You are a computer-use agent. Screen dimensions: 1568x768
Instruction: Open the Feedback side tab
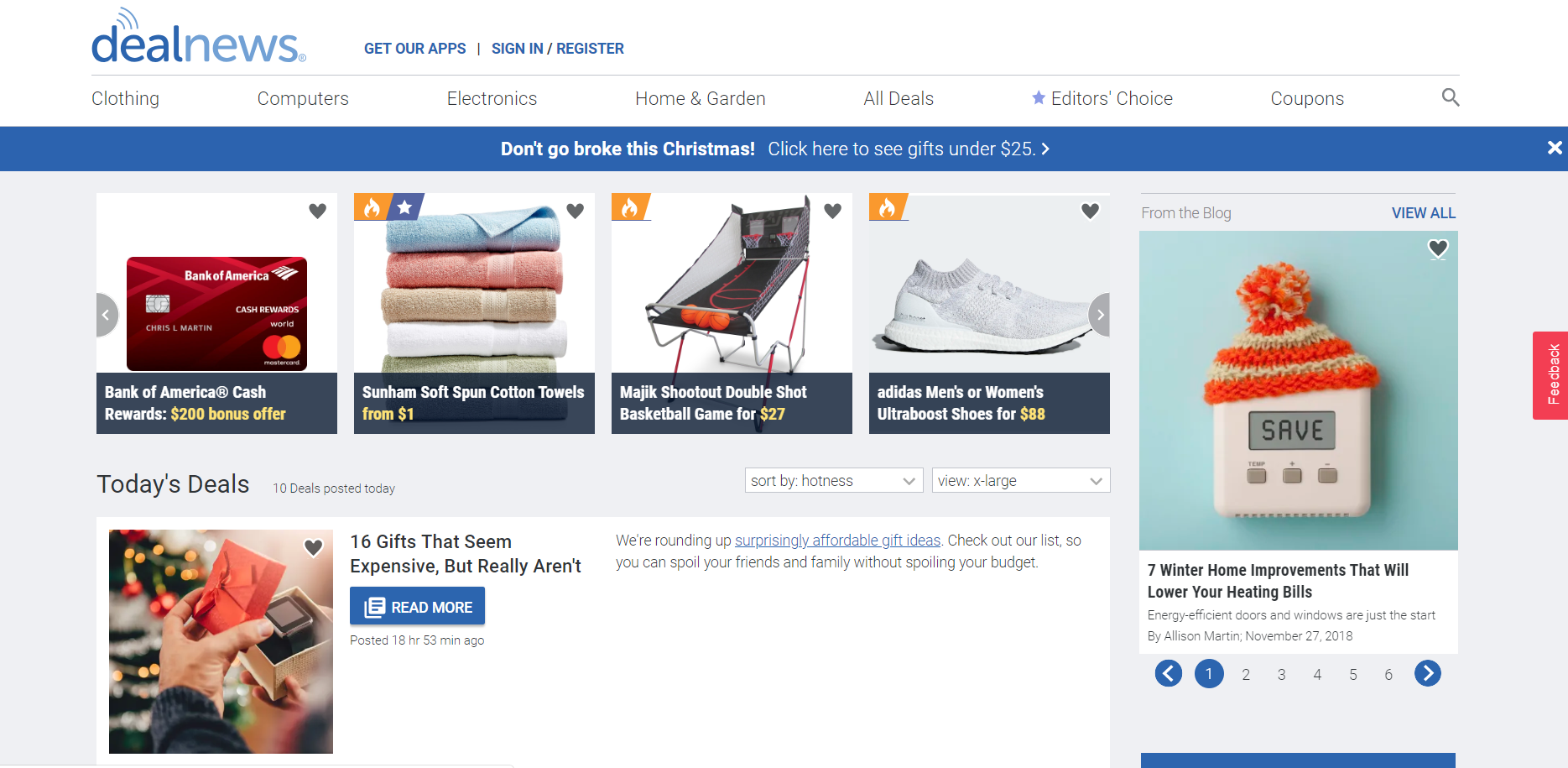[x=1550, y=375]
